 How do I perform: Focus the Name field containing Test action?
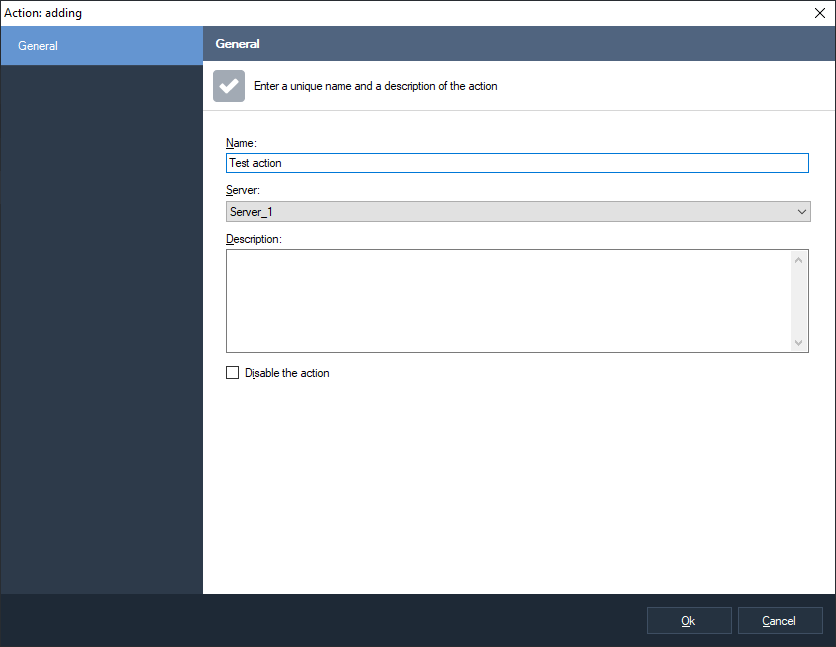click(x=517, y=163)
